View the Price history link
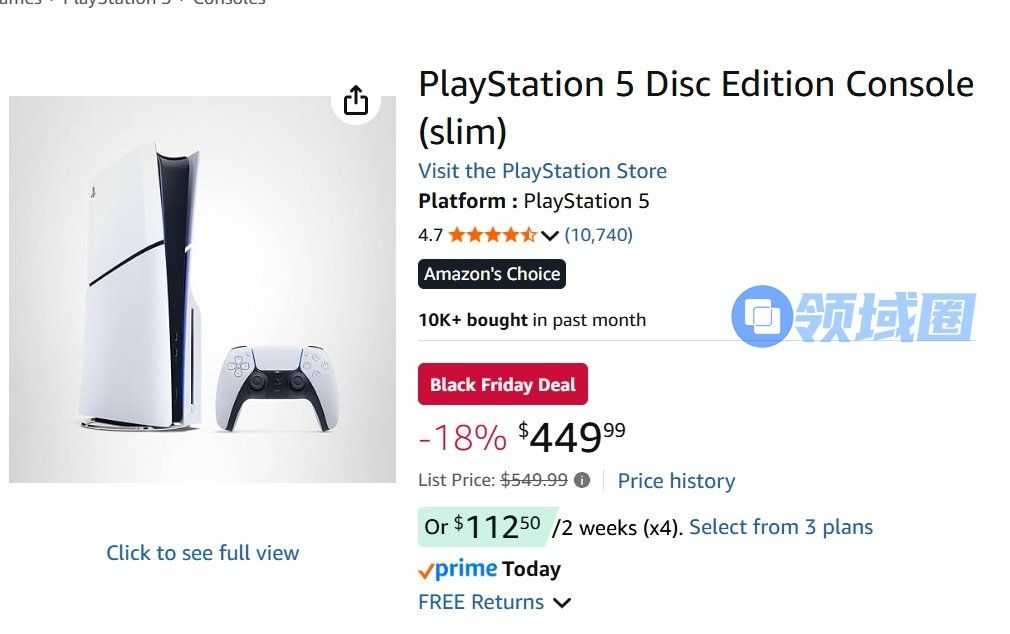This screenshot has height=634, width=1010. 676,481
